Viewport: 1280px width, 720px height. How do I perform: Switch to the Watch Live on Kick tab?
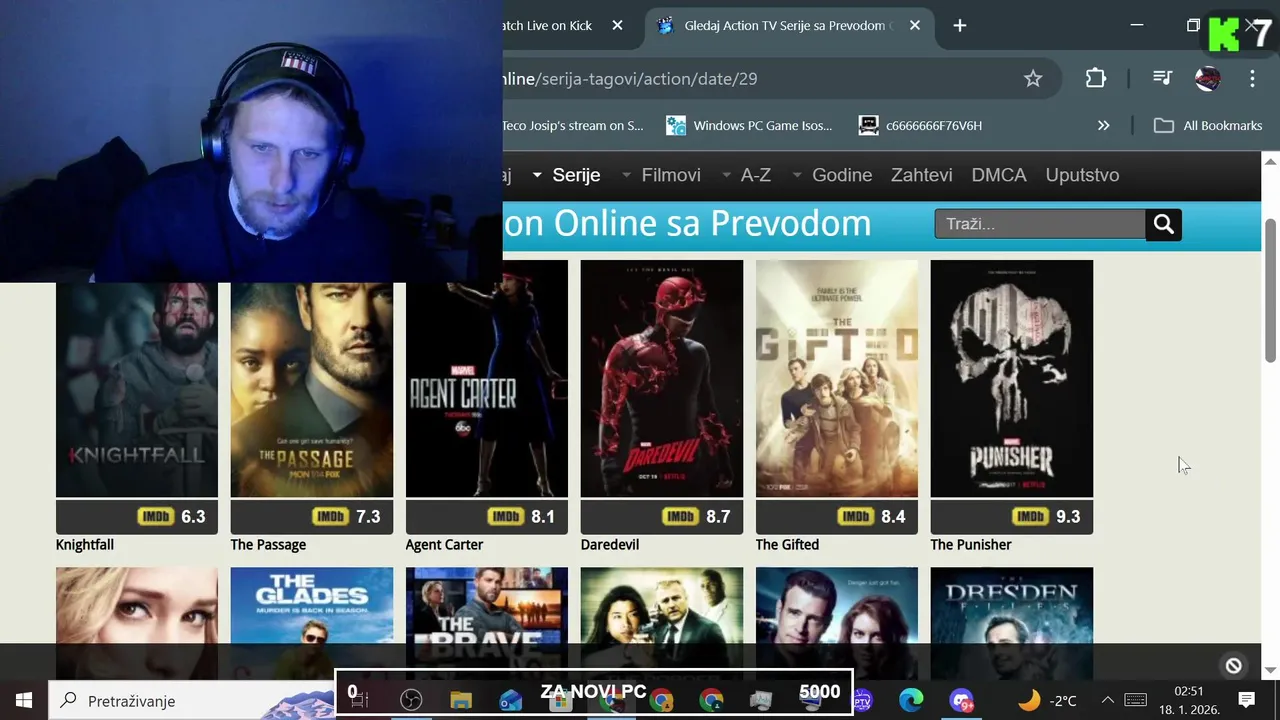point(548,26)
